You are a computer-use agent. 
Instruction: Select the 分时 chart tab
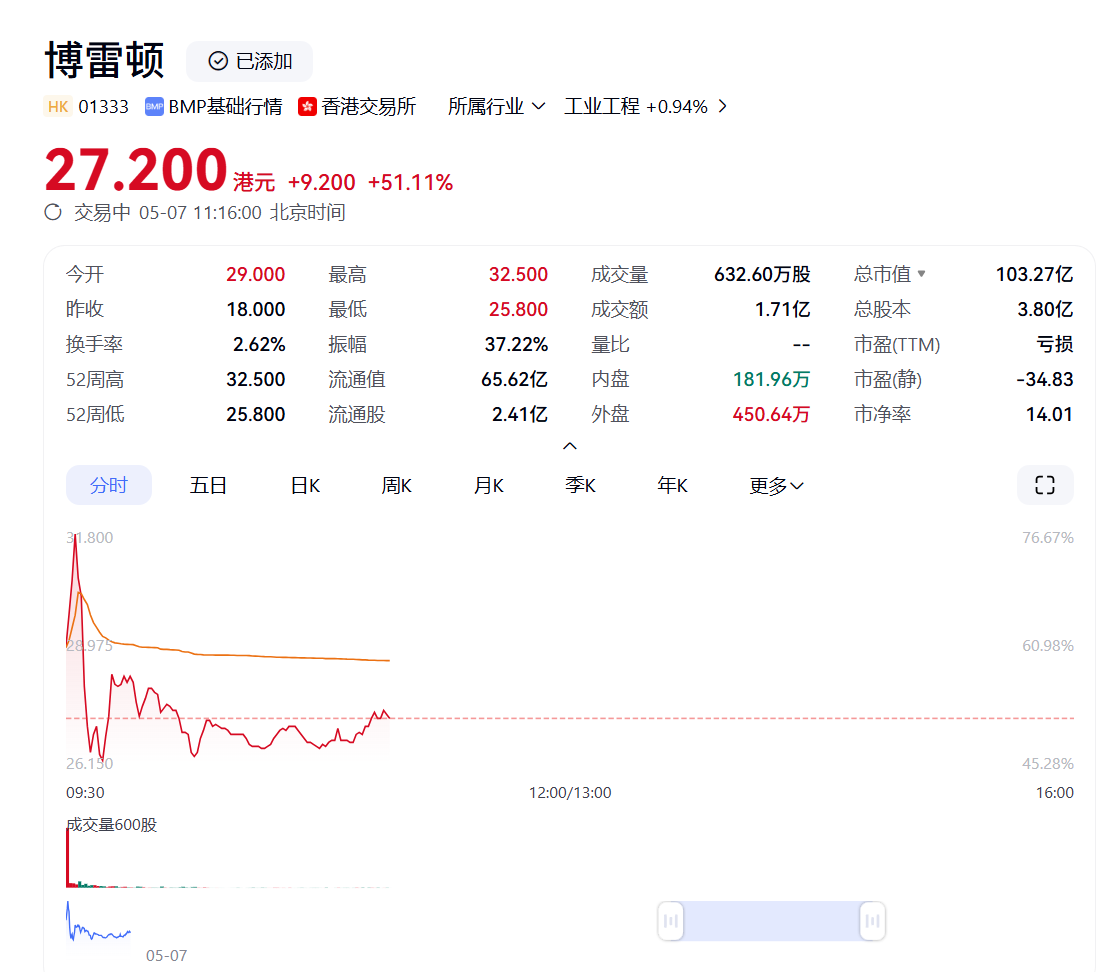pyautogui.click(x=109, y=485)
